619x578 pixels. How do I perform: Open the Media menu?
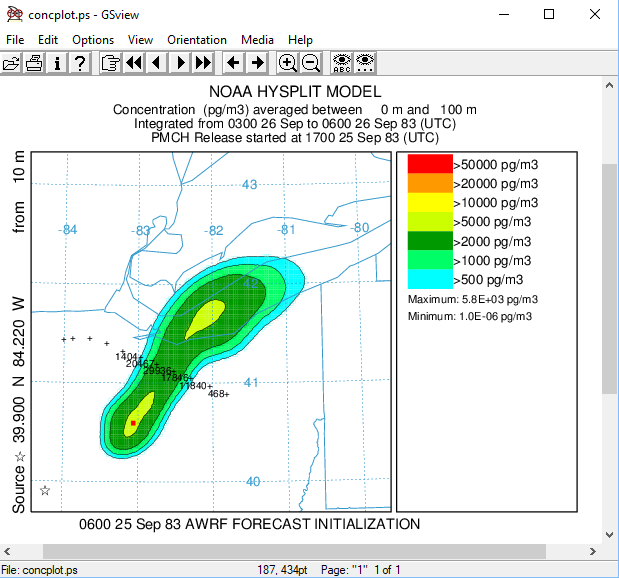(257, 40)
